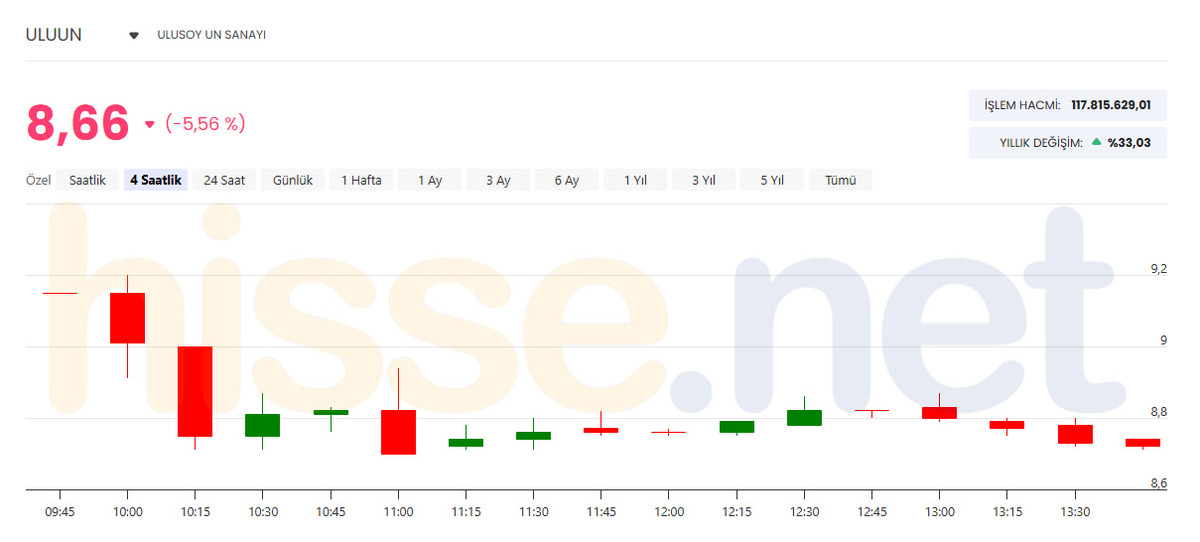Image resolution: width=1200 pixels, height=542 pixels.
Task: Click the 8,6 price axis label
Action: point(1159,484)
